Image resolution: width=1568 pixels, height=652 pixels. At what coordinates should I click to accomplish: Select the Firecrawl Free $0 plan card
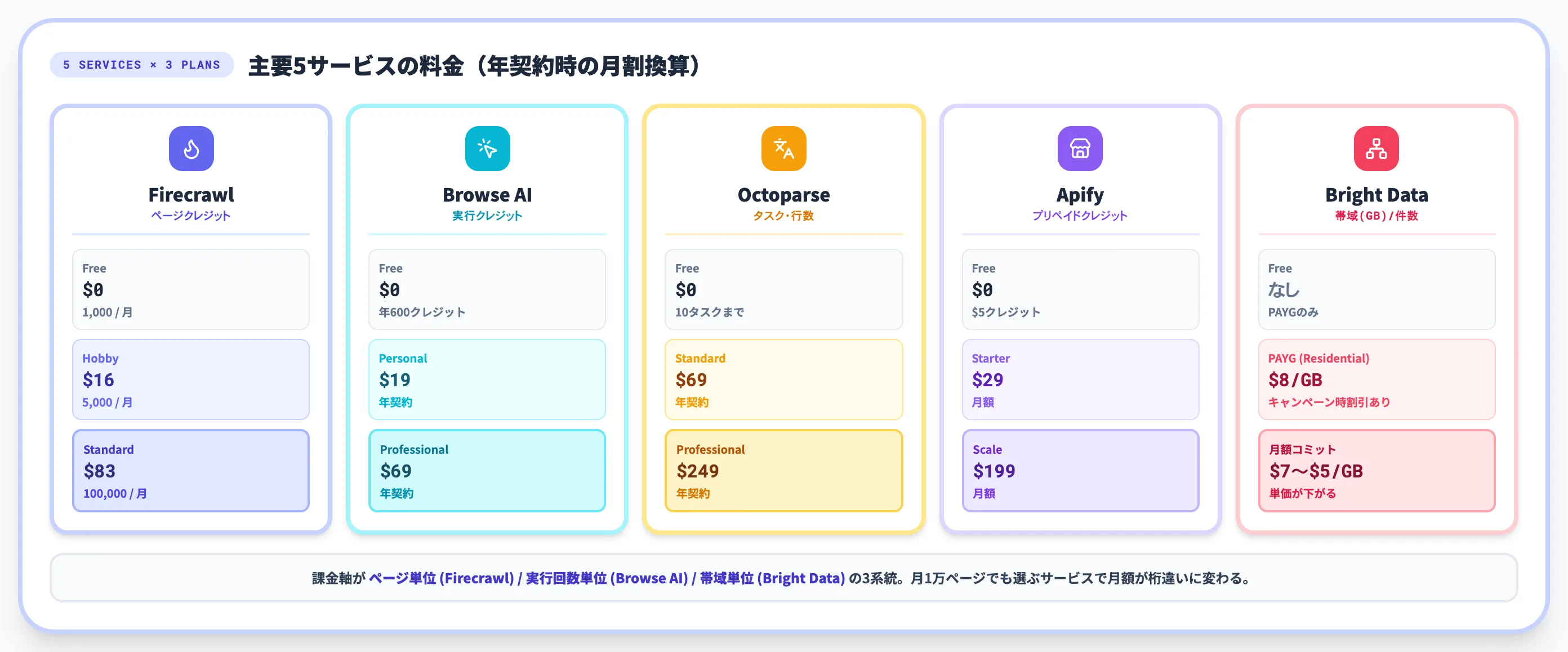(191, 289)
